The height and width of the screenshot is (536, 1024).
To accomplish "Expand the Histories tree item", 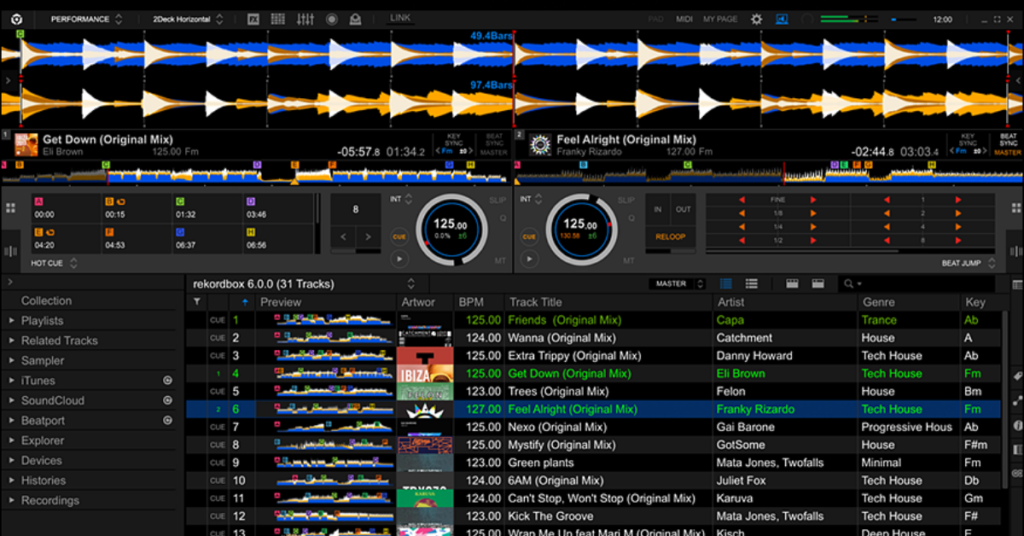I will click(12, 480).
